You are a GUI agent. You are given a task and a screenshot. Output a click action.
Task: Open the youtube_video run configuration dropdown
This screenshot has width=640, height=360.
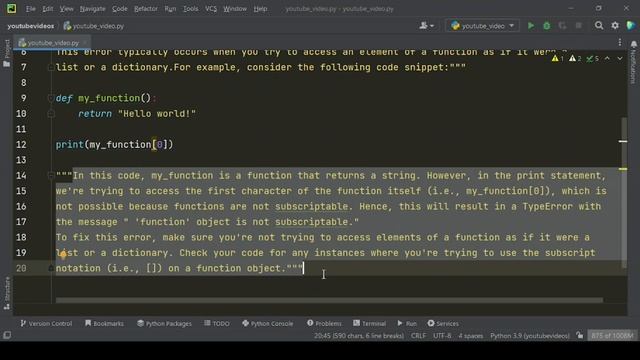pos(482,26)
